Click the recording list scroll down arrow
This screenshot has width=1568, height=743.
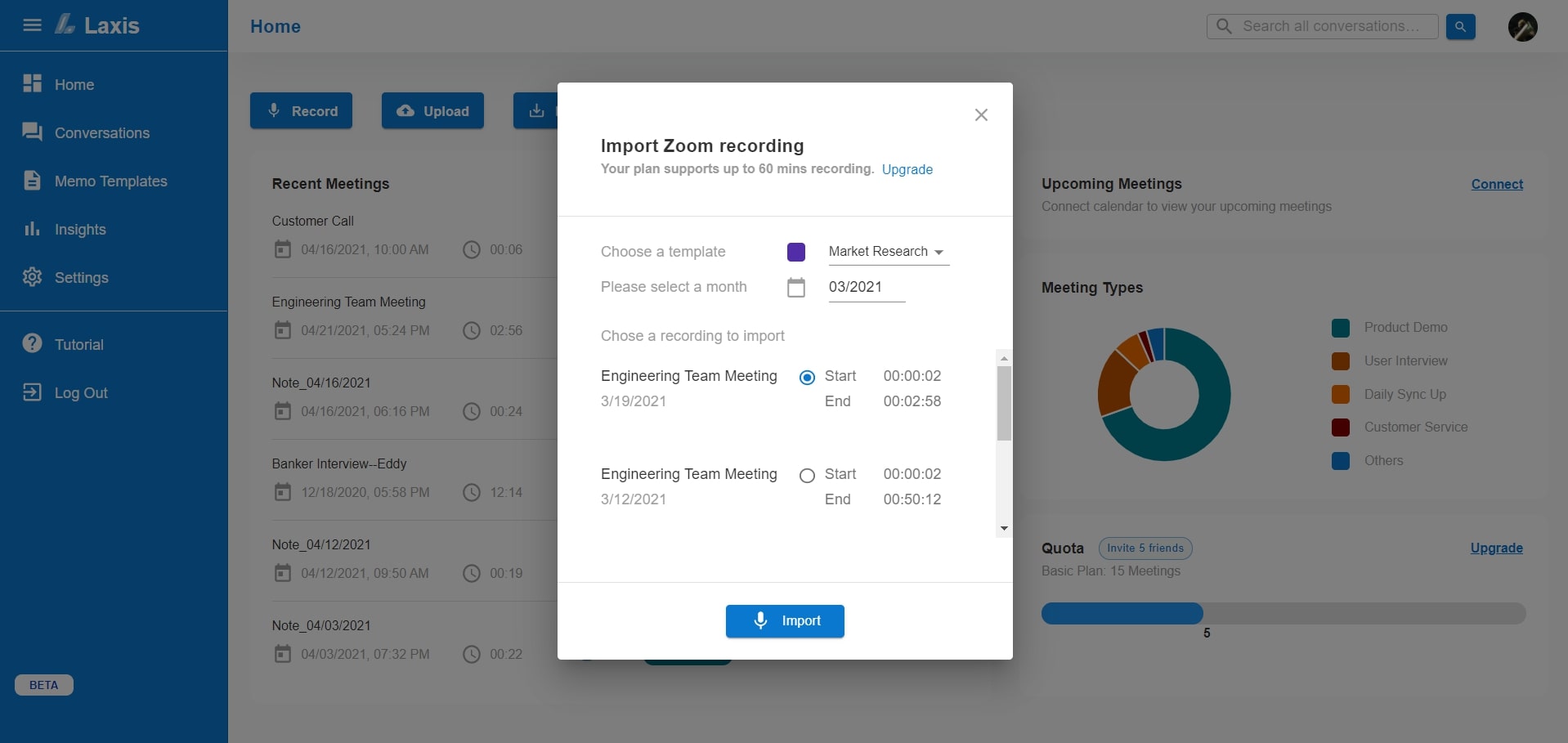click(x=1004, y=528)
